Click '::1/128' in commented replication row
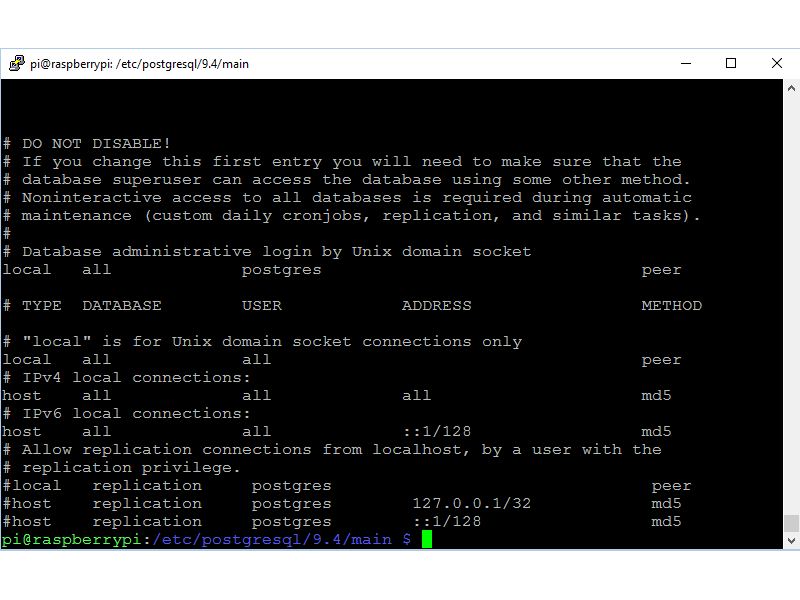Viewport: 800px width, 600px height. coord(447,521)
